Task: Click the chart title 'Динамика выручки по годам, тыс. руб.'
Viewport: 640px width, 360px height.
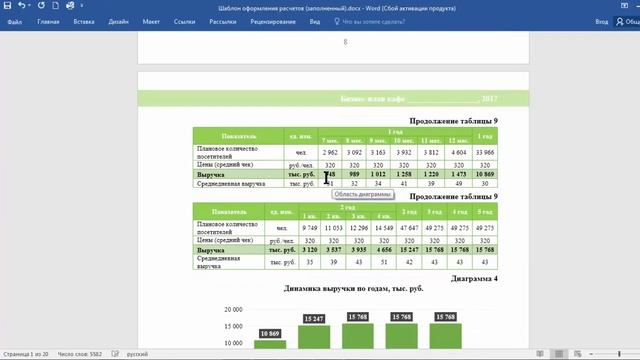Action: coord(353,289)
